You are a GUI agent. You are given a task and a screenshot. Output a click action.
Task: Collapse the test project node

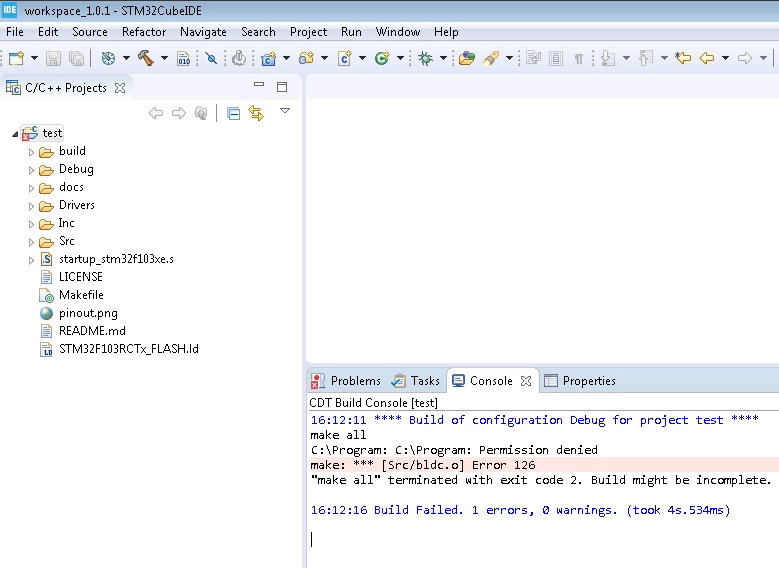(15, 134)
